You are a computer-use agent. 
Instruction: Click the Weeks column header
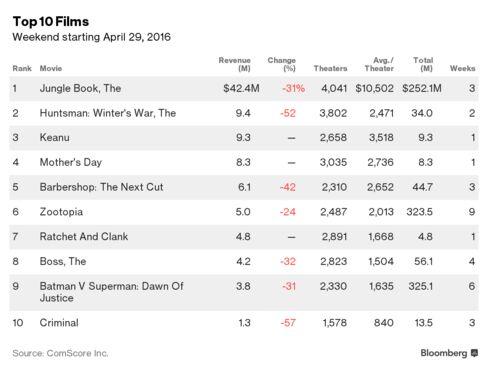click(462, 68)
